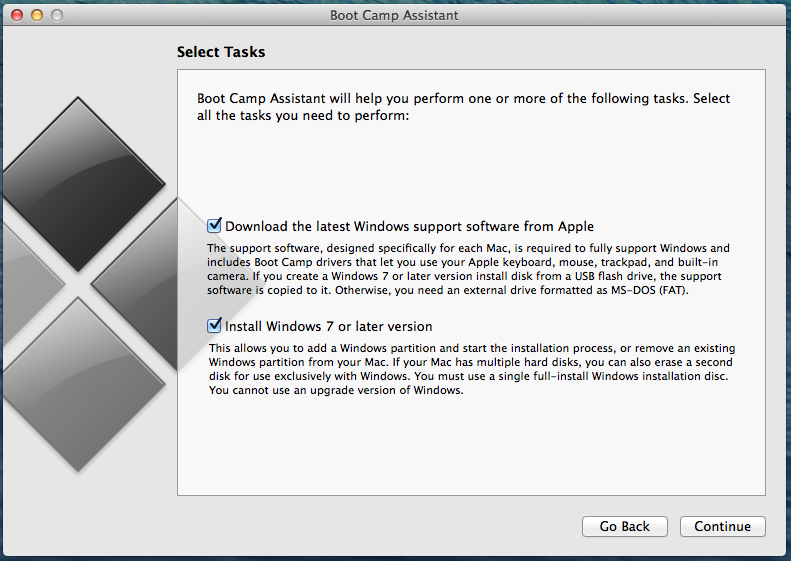791x561 pixels.
Task: Click the Windows partition description paragraph
Action: pos(467,369)
